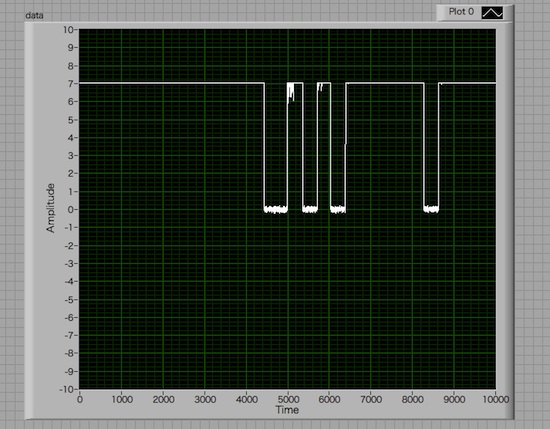This screenshot has width=550, height=429.
Task: Click the low pulse floor near time 6200
Action: (338, 209)
